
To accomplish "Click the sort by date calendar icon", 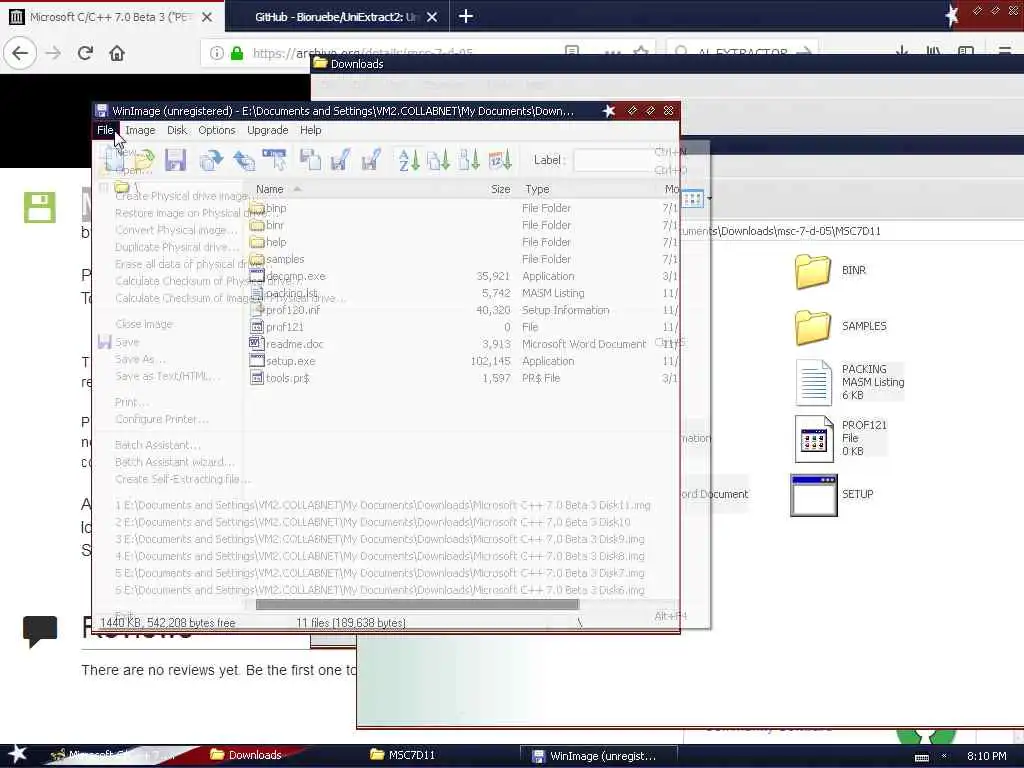I will [500, 160].
